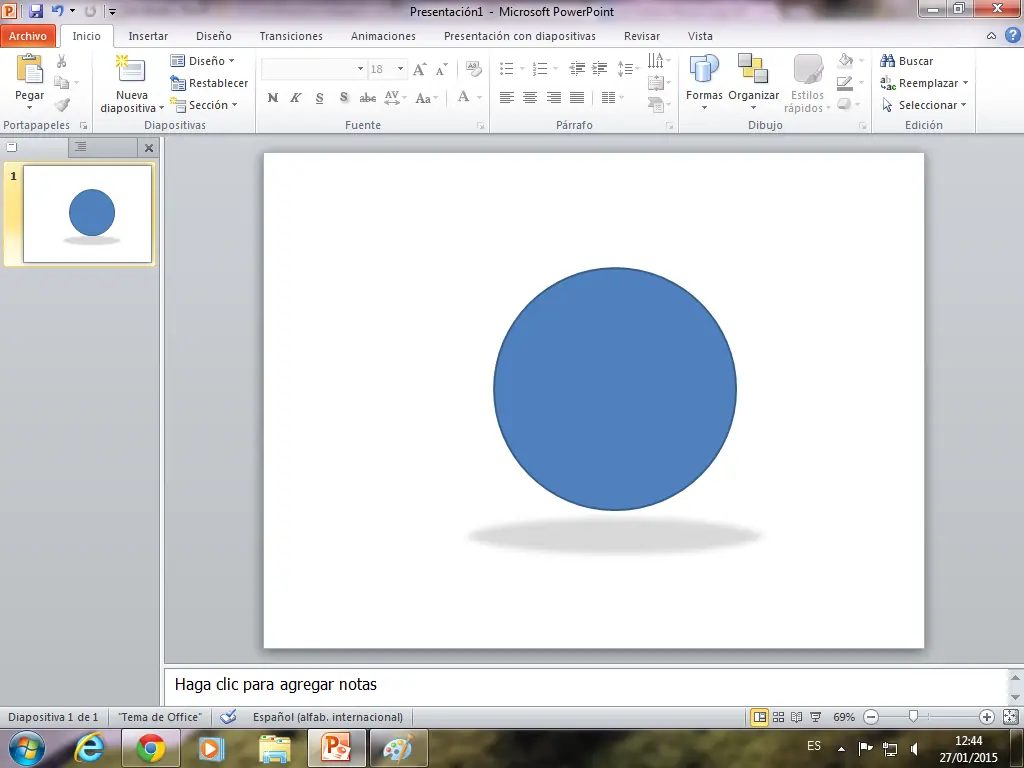1024x768 pixels.
Task: Open the font name combo box
Action: point(313,69)
